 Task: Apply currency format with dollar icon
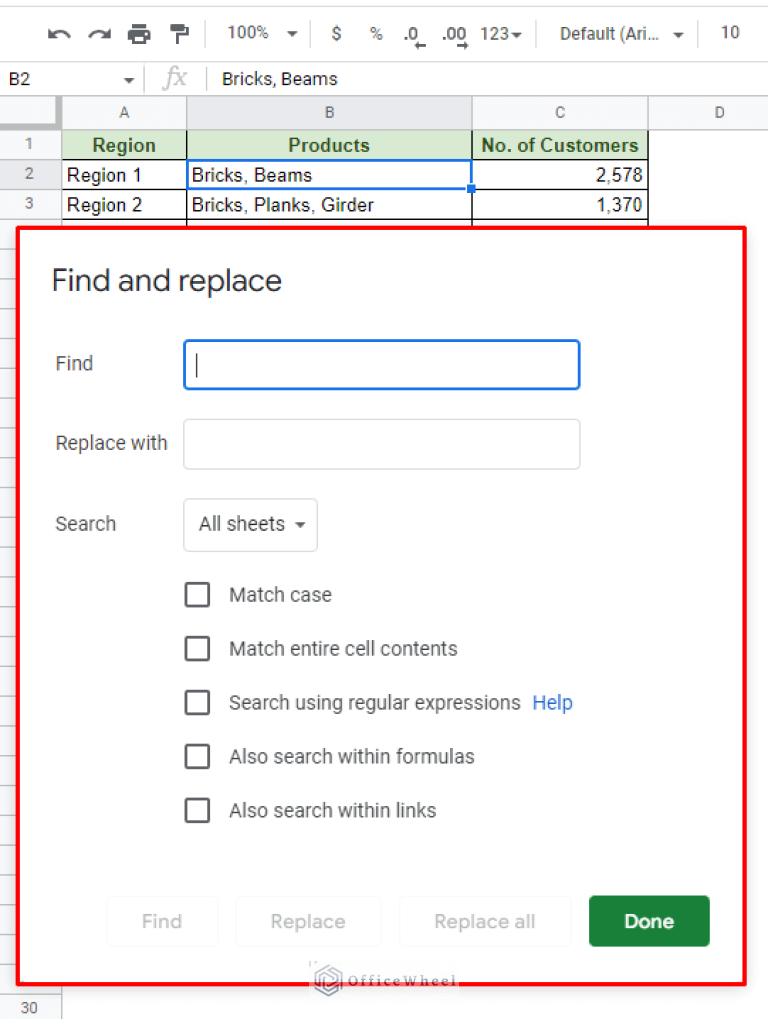click(337, 33)
